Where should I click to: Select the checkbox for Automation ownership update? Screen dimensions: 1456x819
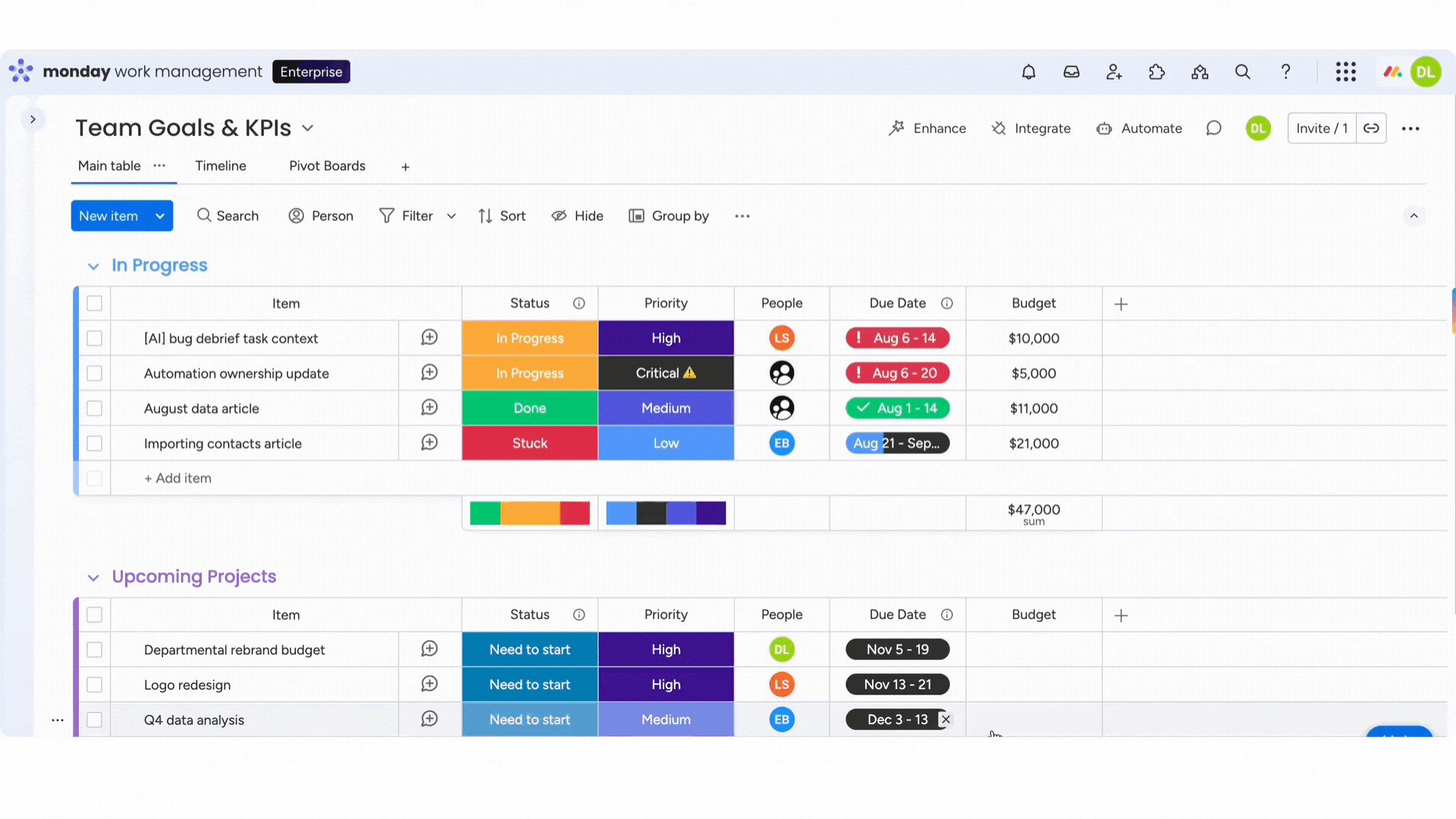(x=94, y=373)
